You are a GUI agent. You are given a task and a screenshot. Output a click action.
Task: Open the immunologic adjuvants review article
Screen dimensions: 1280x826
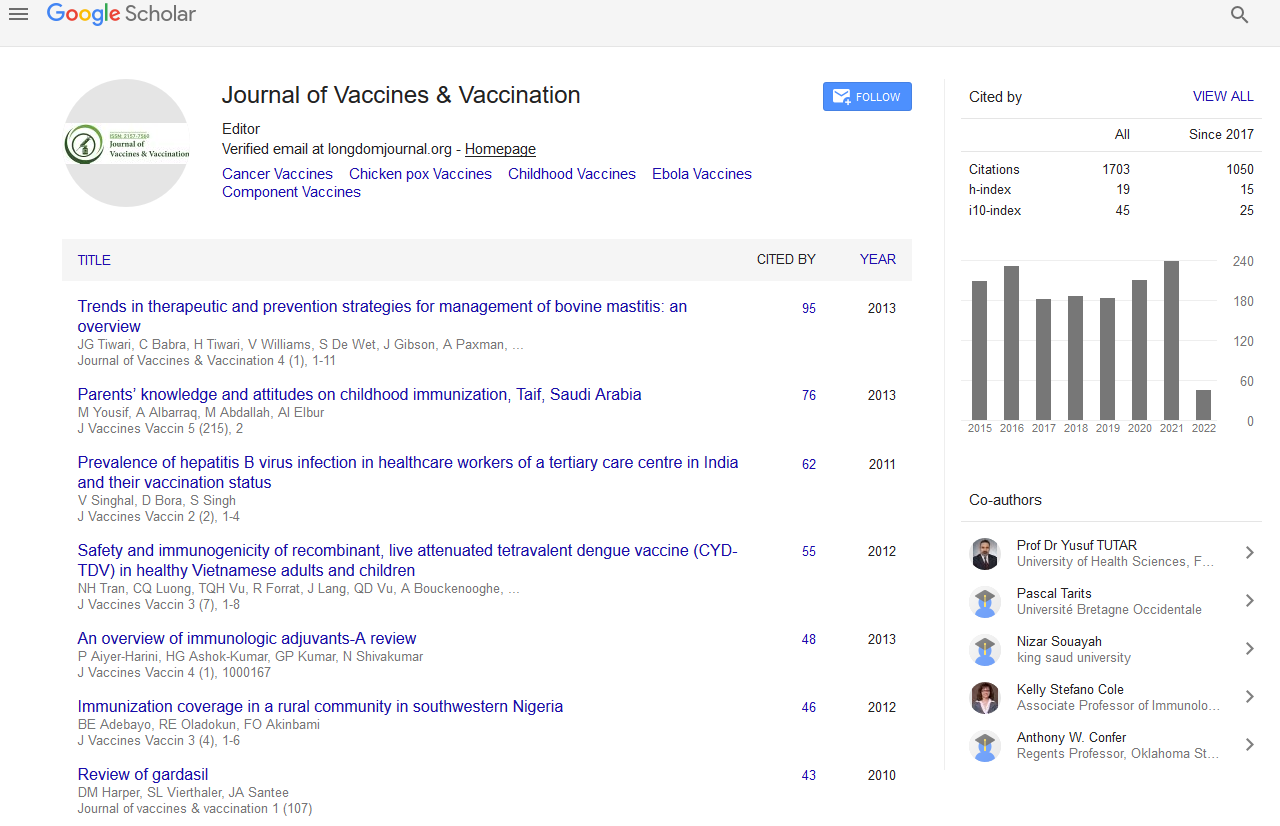point(247,639)
